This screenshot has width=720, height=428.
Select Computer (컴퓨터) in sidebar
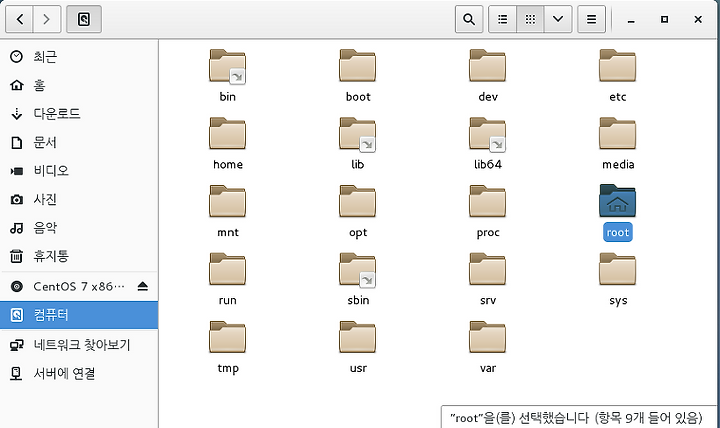(x=79, y=315)
